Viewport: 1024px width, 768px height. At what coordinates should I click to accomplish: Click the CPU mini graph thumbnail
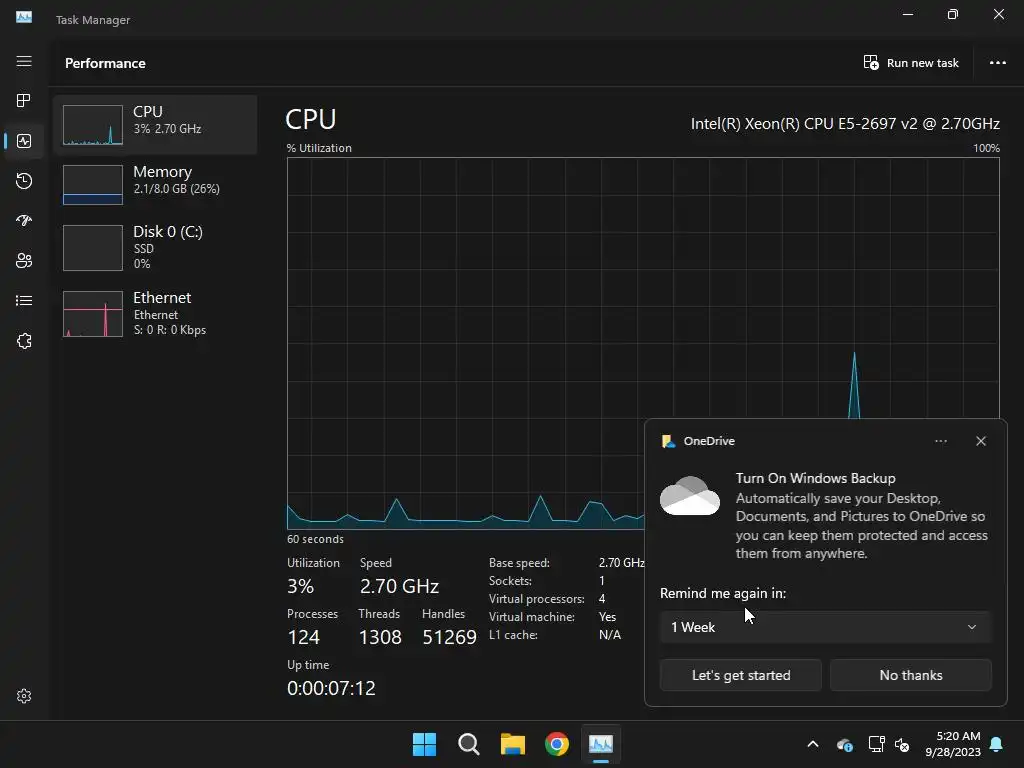(x=93, y=125)
